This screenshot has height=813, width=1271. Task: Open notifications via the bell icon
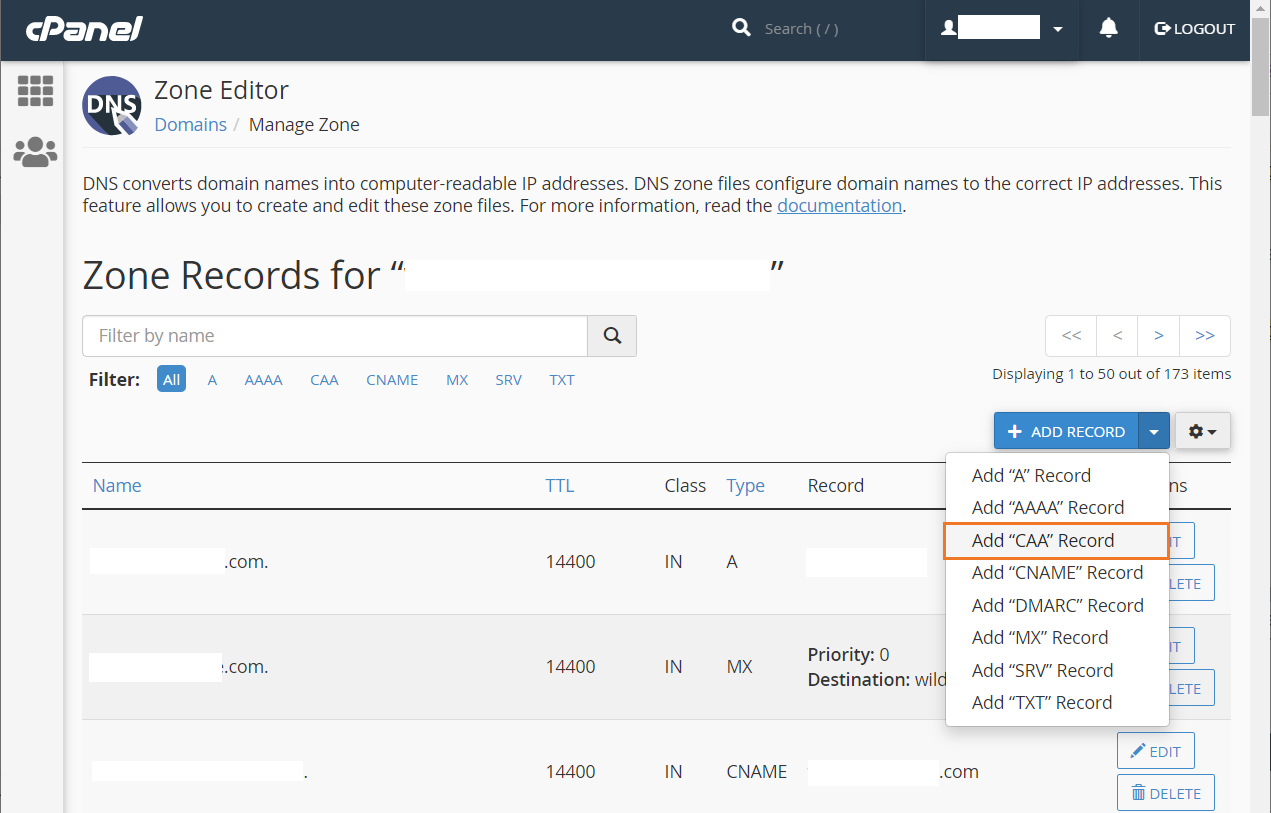tap(1108, 28)
